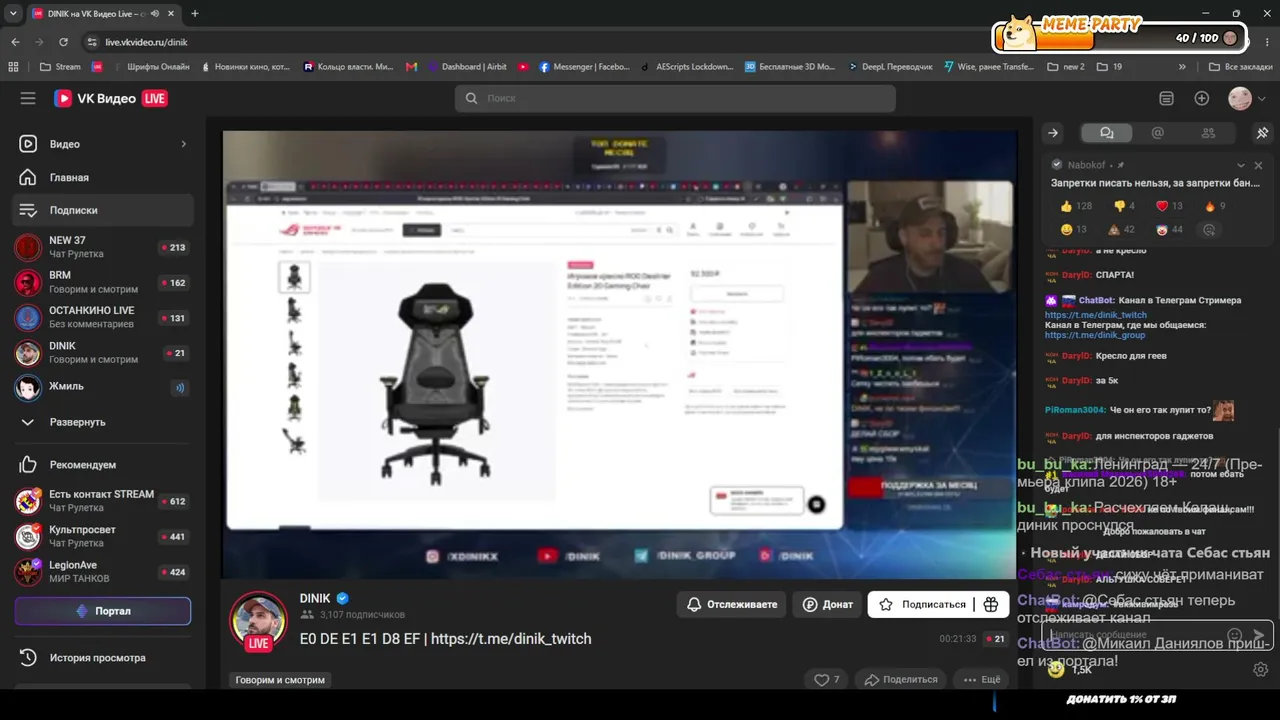Image resolution: width=1280 pixels, height=720 pixels.
Task: Click the Говорим и смотрим category tag
Action: click(x=280, y=680)
